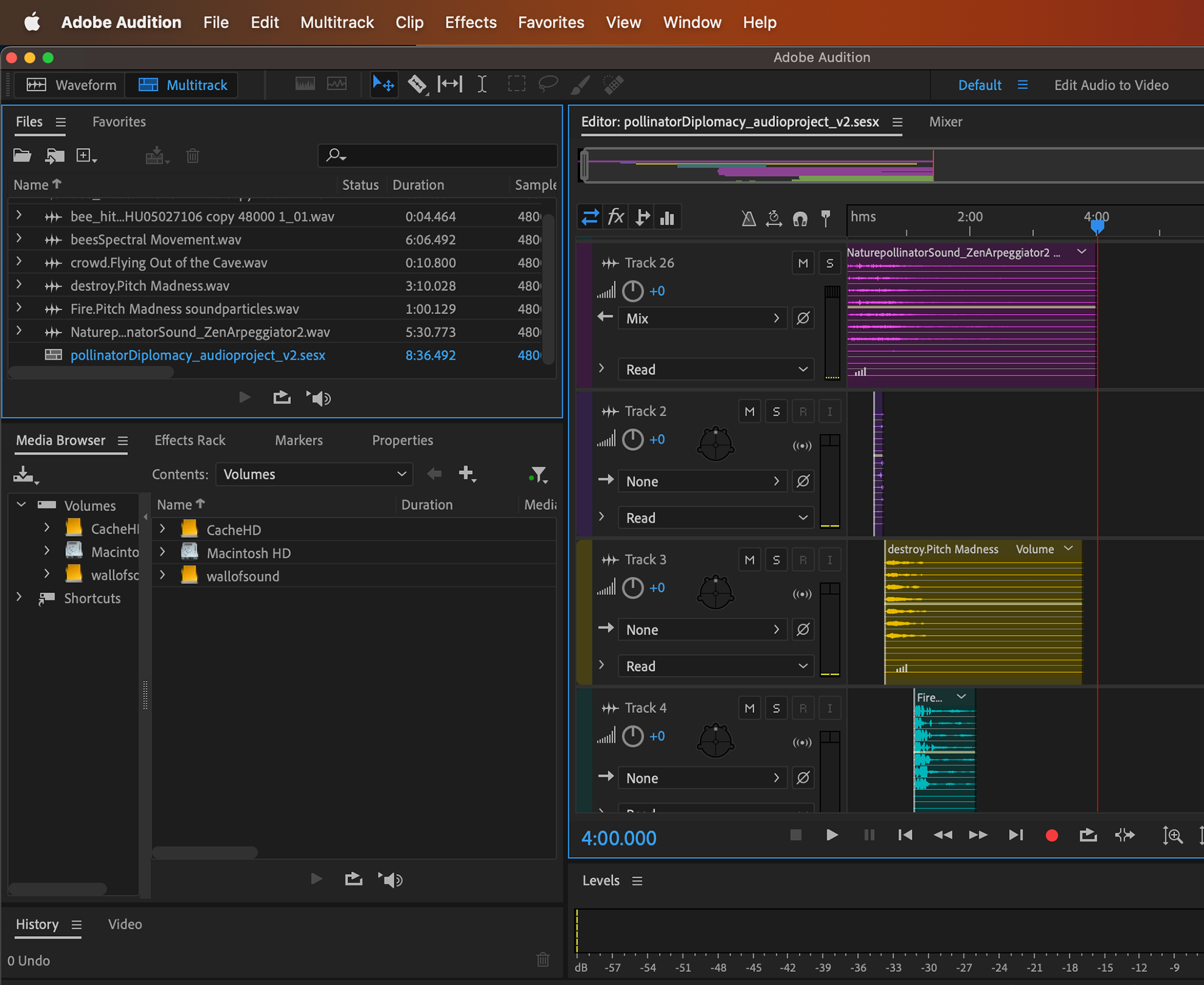Solo Track 26
The width and height of the screenshot is (1204, 985).
coord(830,263)
